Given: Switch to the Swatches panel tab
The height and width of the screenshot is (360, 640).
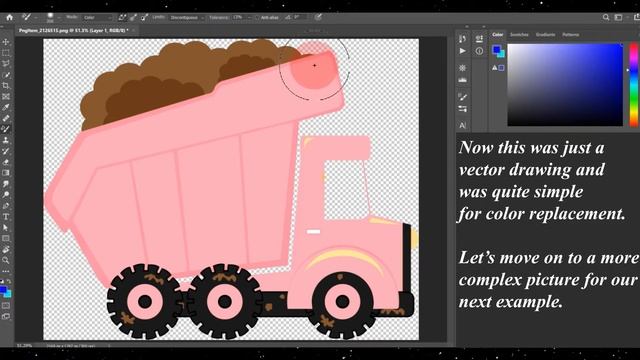Looking at the screenshot, I should tap(519, 35).
